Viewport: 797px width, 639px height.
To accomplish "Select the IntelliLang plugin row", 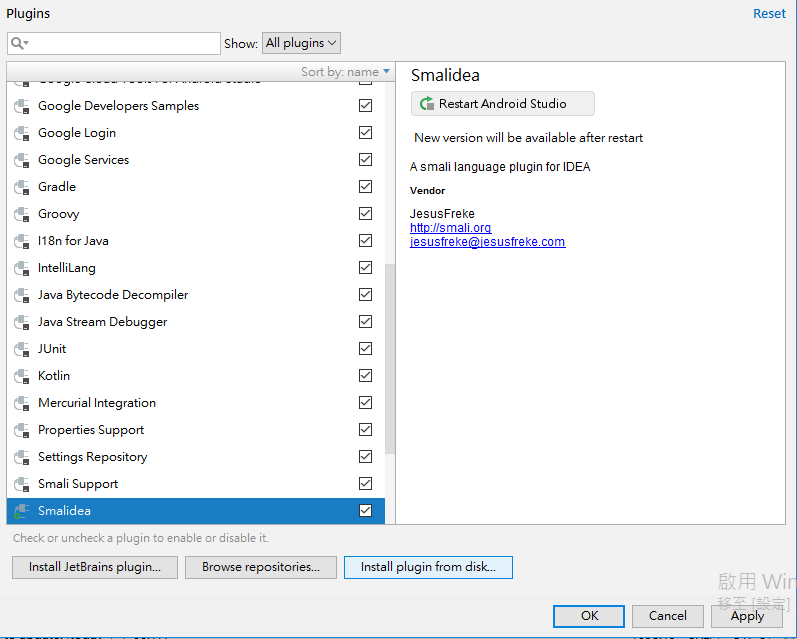I will pyautogui.click(x=196, y=267).
